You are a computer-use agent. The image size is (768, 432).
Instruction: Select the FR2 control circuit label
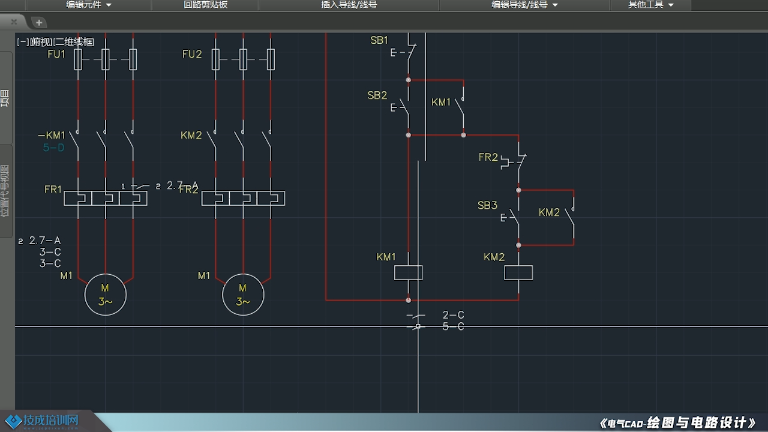tap(488, 157)
